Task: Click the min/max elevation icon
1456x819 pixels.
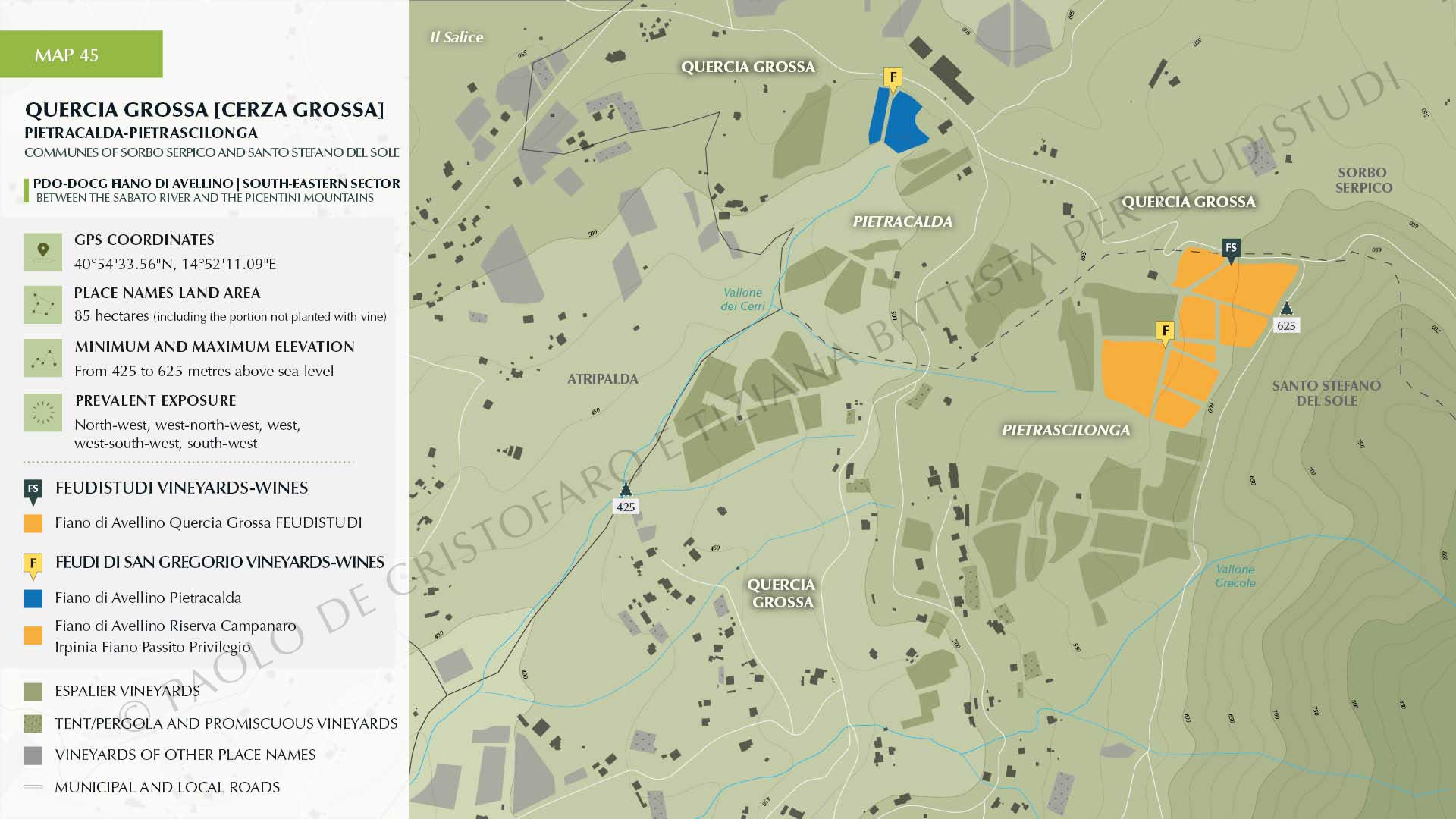Action: pyautogui.click(x=42, y=358)
